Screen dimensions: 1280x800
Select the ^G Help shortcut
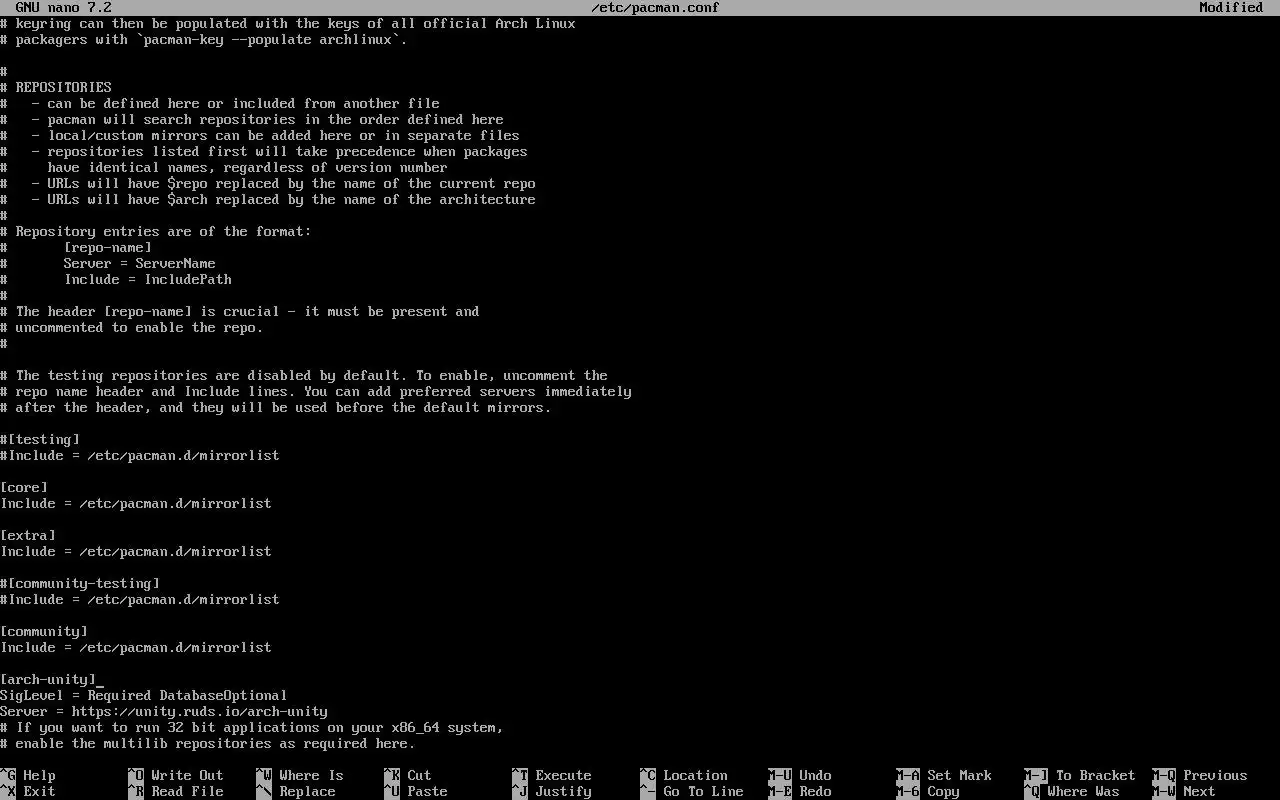point(28,775)
